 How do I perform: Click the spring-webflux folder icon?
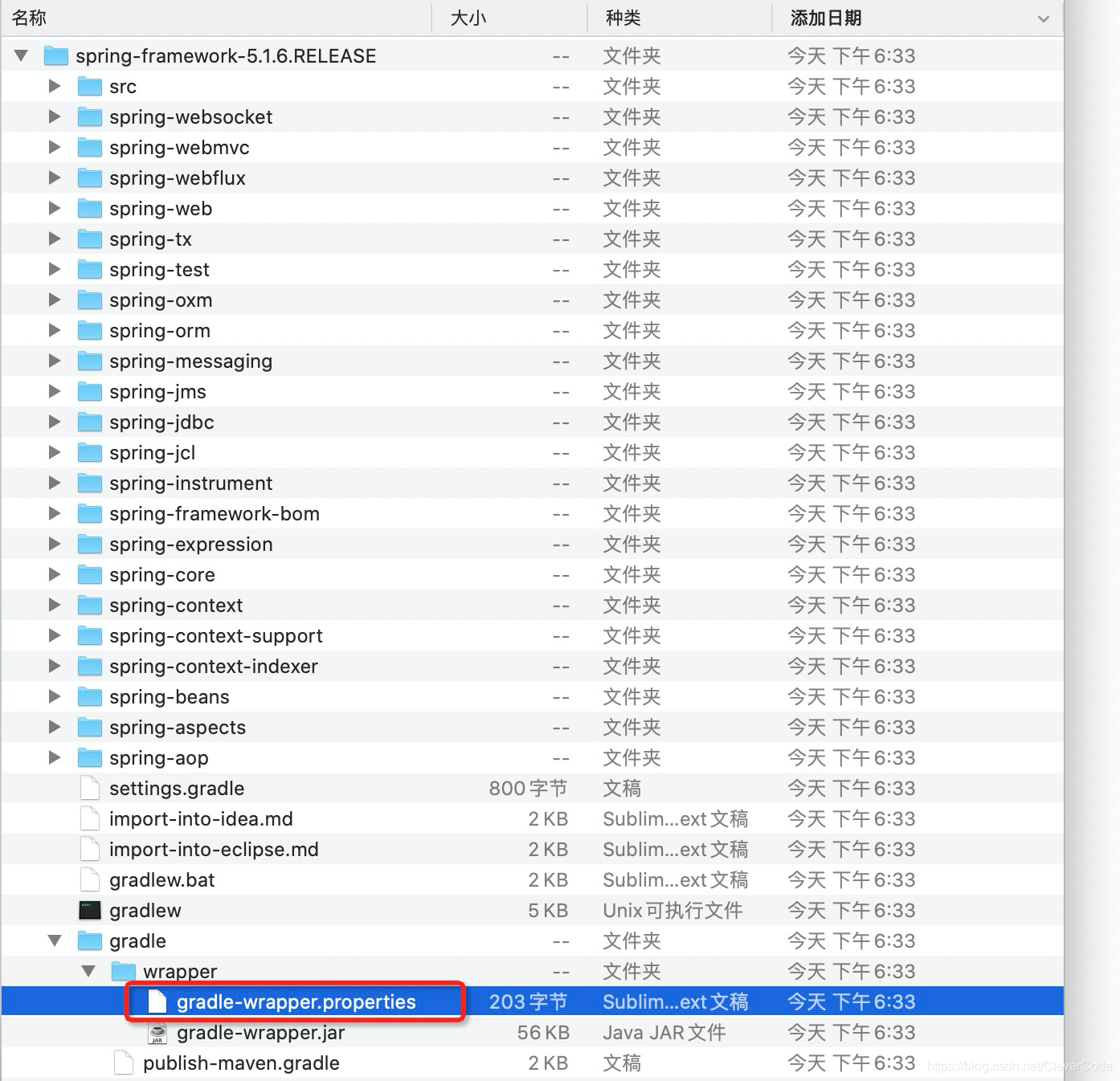click(89, 177)
